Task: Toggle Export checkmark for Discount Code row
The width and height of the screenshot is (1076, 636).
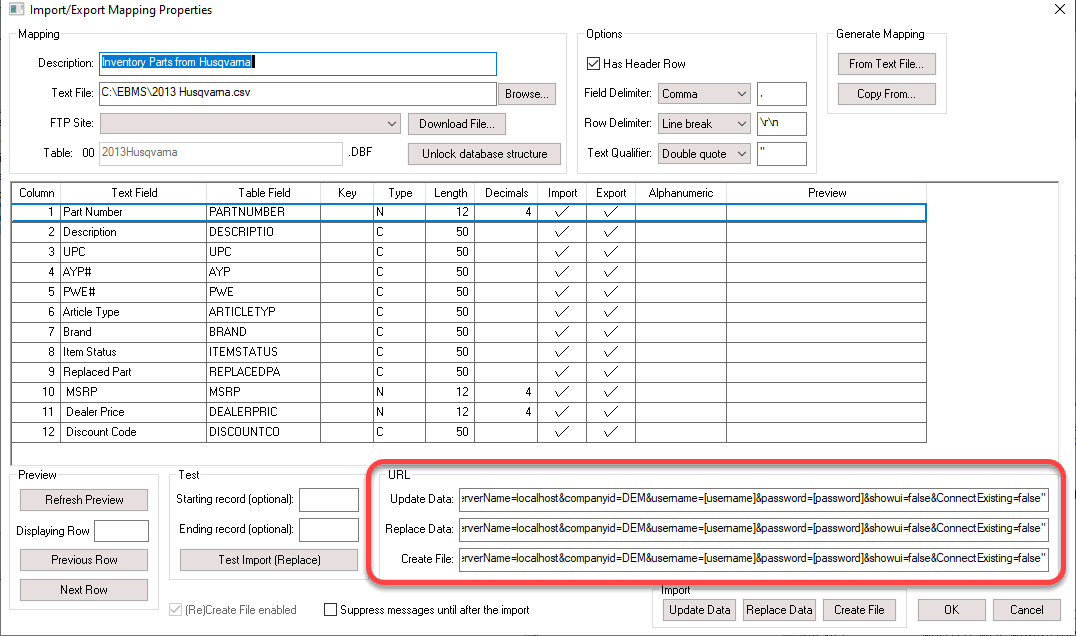Action: pos(611,432)
